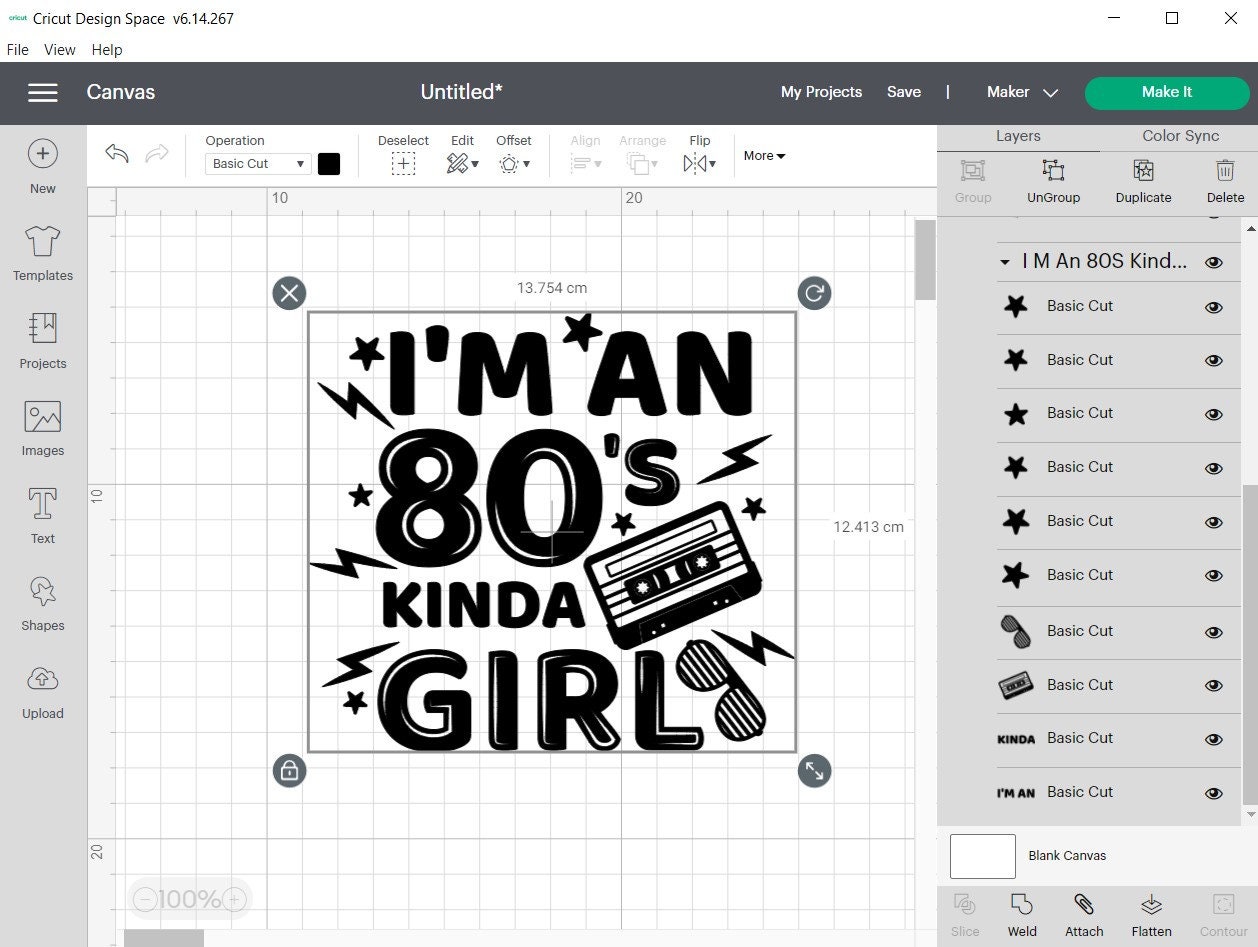
Task: Click the Duplicate icon in Layers panel
Action: point(1142,181)
